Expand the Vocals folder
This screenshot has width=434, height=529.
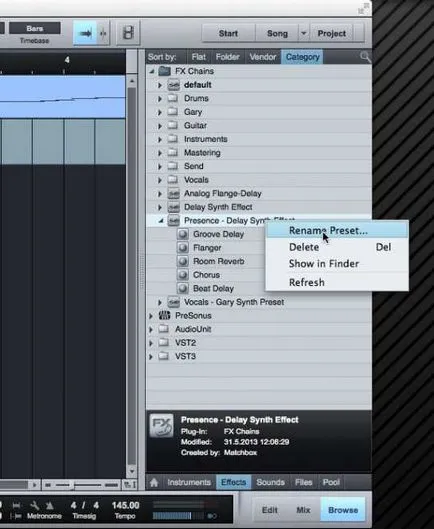point(160,180)
